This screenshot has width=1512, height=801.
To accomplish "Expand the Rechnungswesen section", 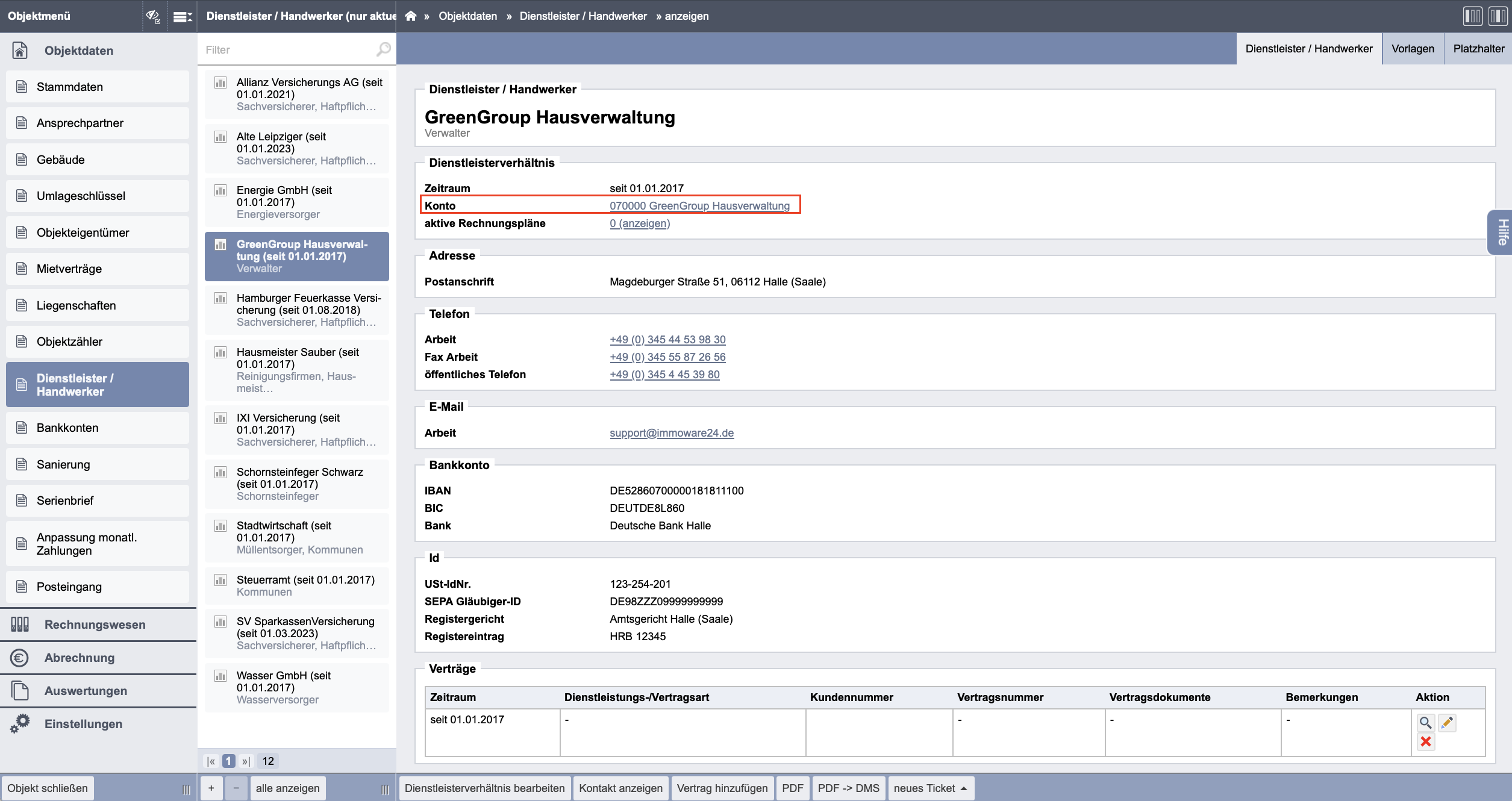I will pyautogui.click(x=98, y=625).
